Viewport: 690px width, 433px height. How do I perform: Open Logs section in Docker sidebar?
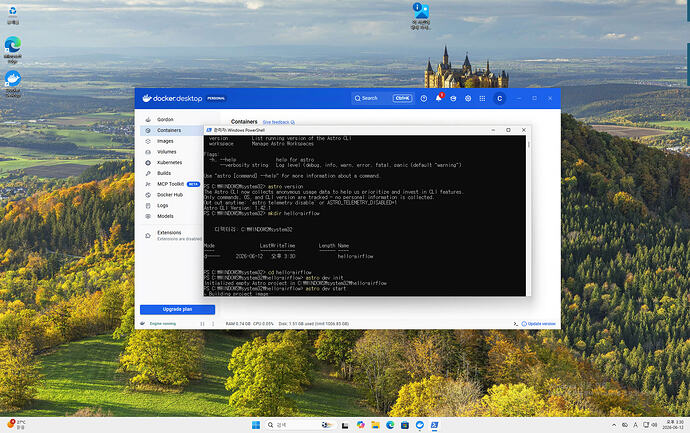point(163,205)
